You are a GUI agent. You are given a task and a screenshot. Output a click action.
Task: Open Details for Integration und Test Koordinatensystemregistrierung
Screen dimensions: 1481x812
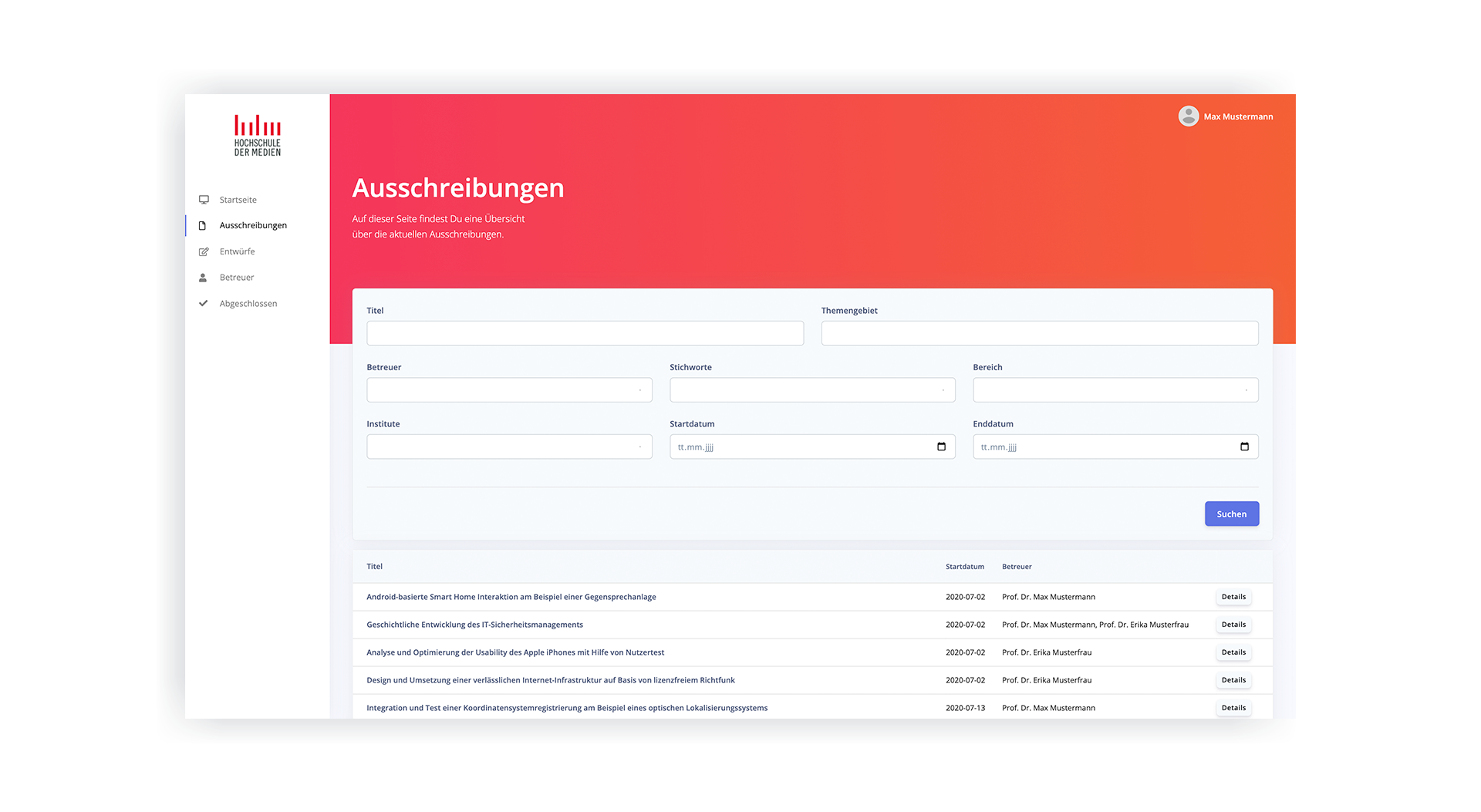(x=1233, y=708)
